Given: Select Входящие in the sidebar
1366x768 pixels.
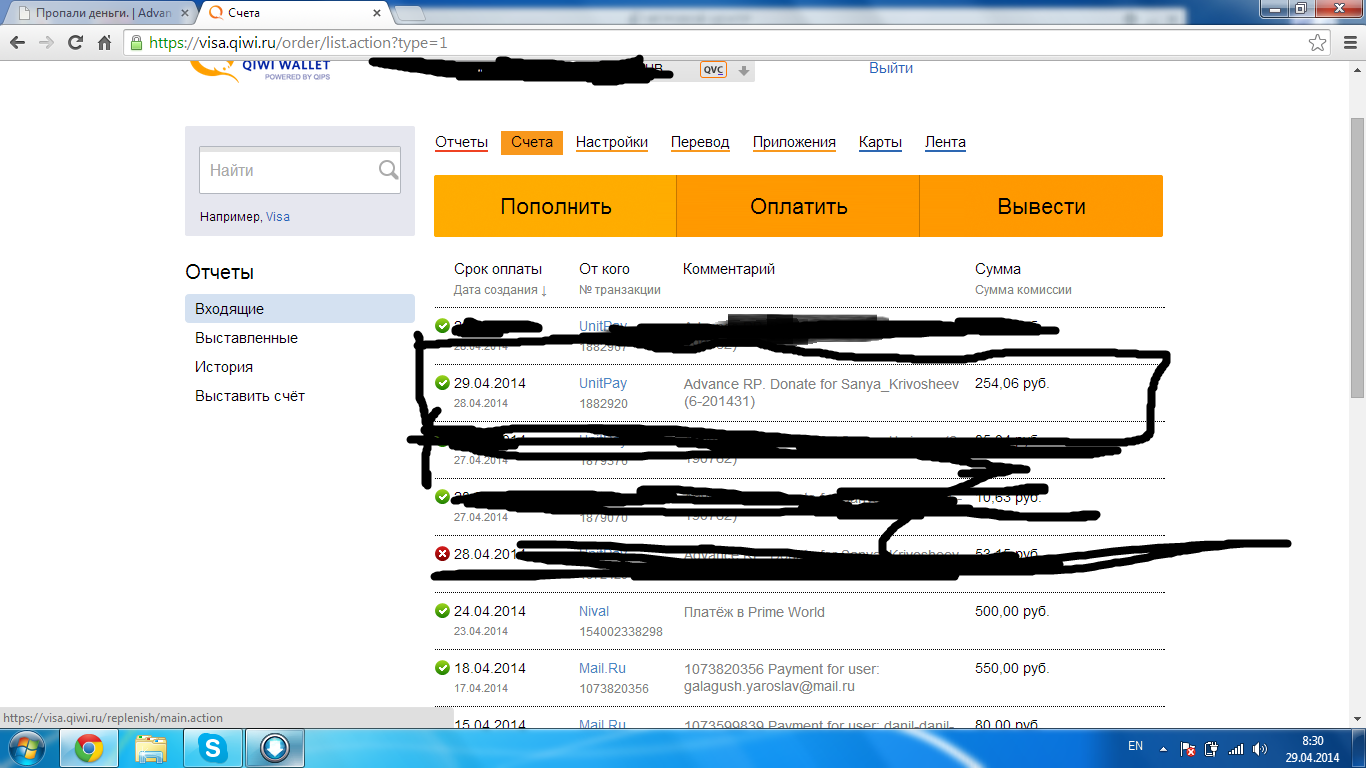Looking at the screenshot, I should (300, 309).
